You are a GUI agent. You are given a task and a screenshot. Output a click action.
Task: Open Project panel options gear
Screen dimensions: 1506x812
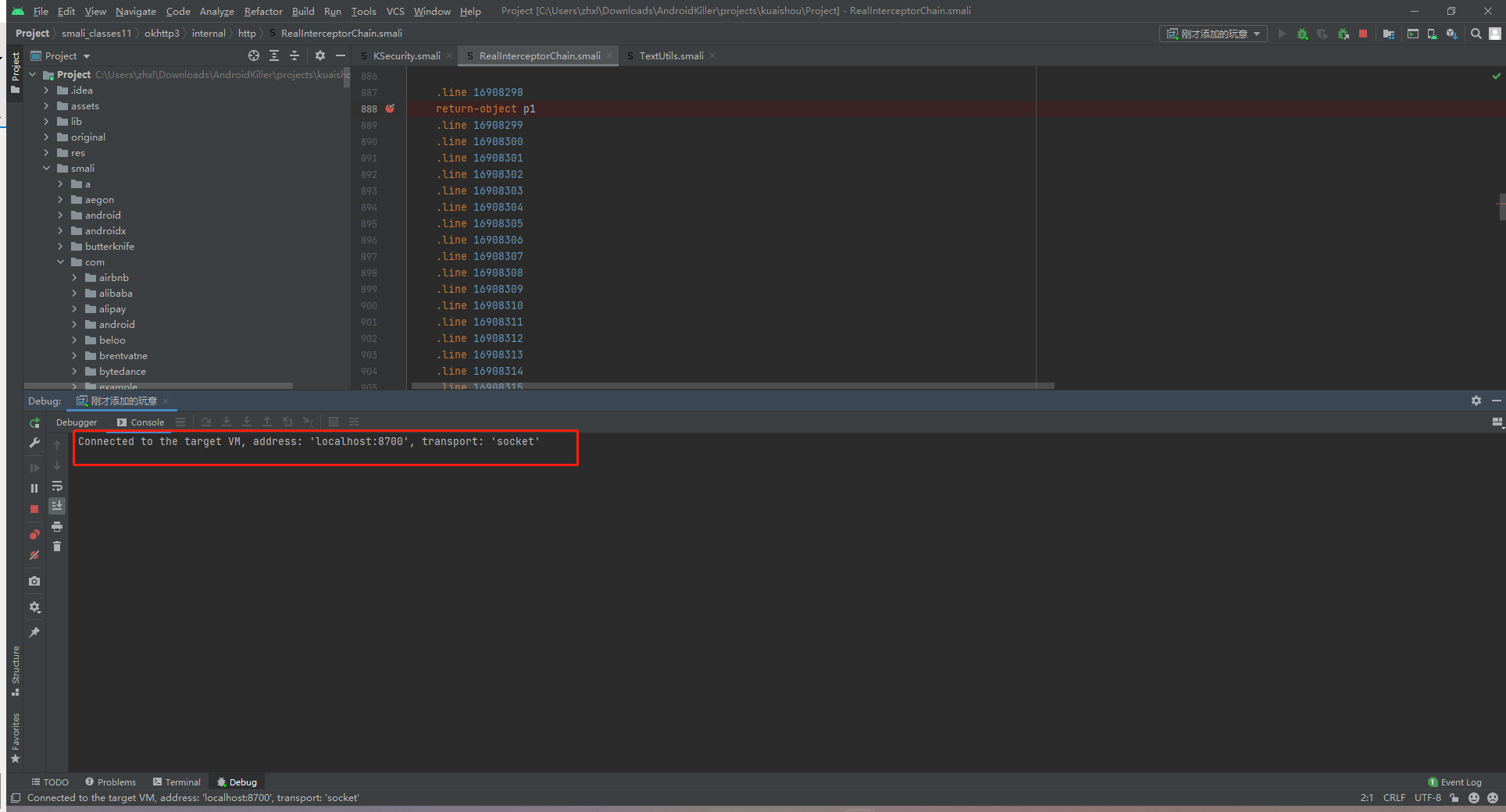(x=320, y=55)
